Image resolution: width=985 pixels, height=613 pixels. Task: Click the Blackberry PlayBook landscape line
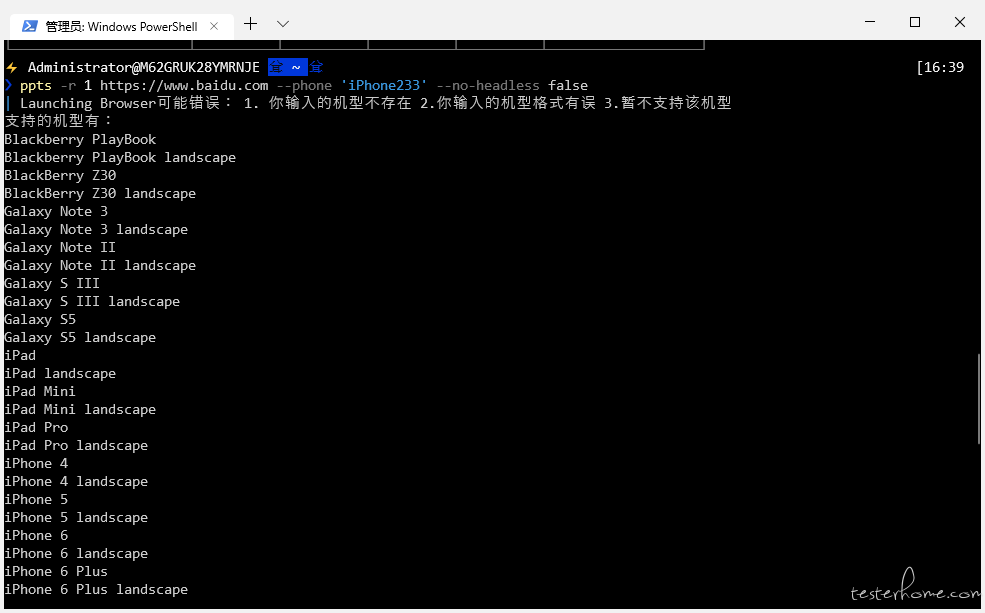pyautogui.click(x=120, y=158)
